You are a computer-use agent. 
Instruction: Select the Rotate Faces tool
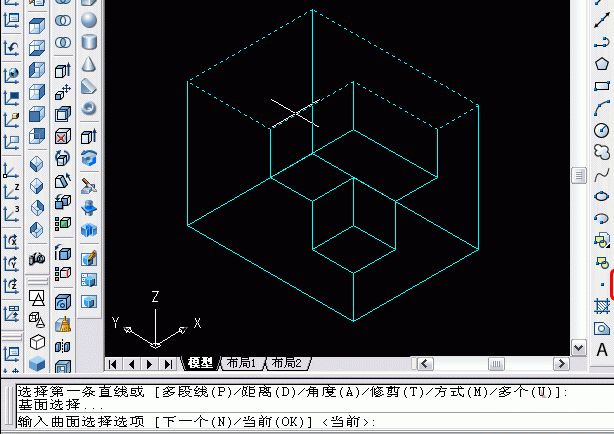63,158
